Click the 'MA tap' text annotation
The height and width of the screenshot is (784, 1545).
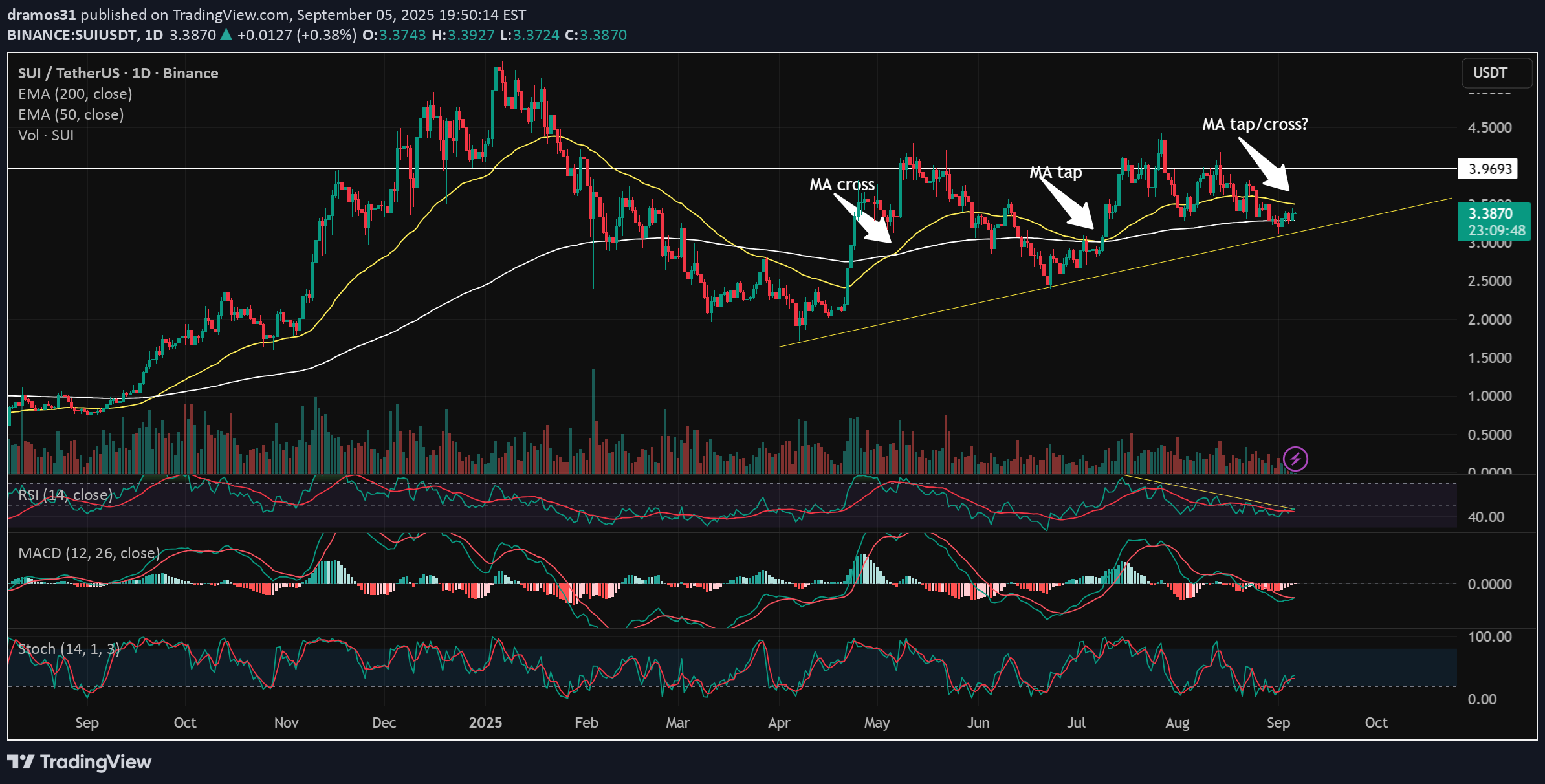[1056, 173]
